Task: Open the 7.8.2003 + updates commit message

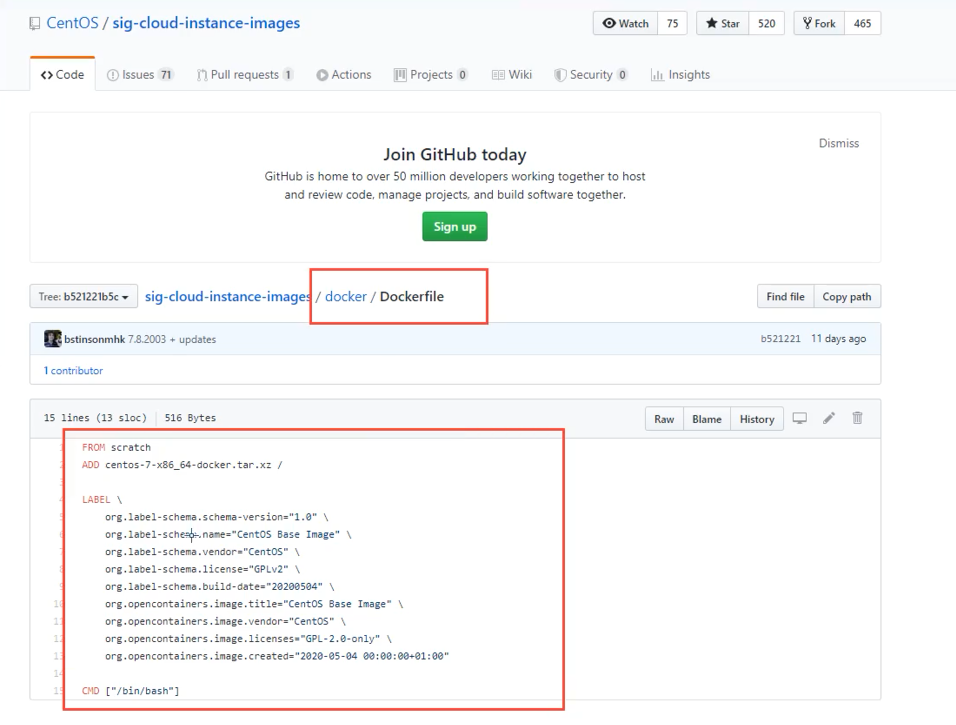Action: 172,339
